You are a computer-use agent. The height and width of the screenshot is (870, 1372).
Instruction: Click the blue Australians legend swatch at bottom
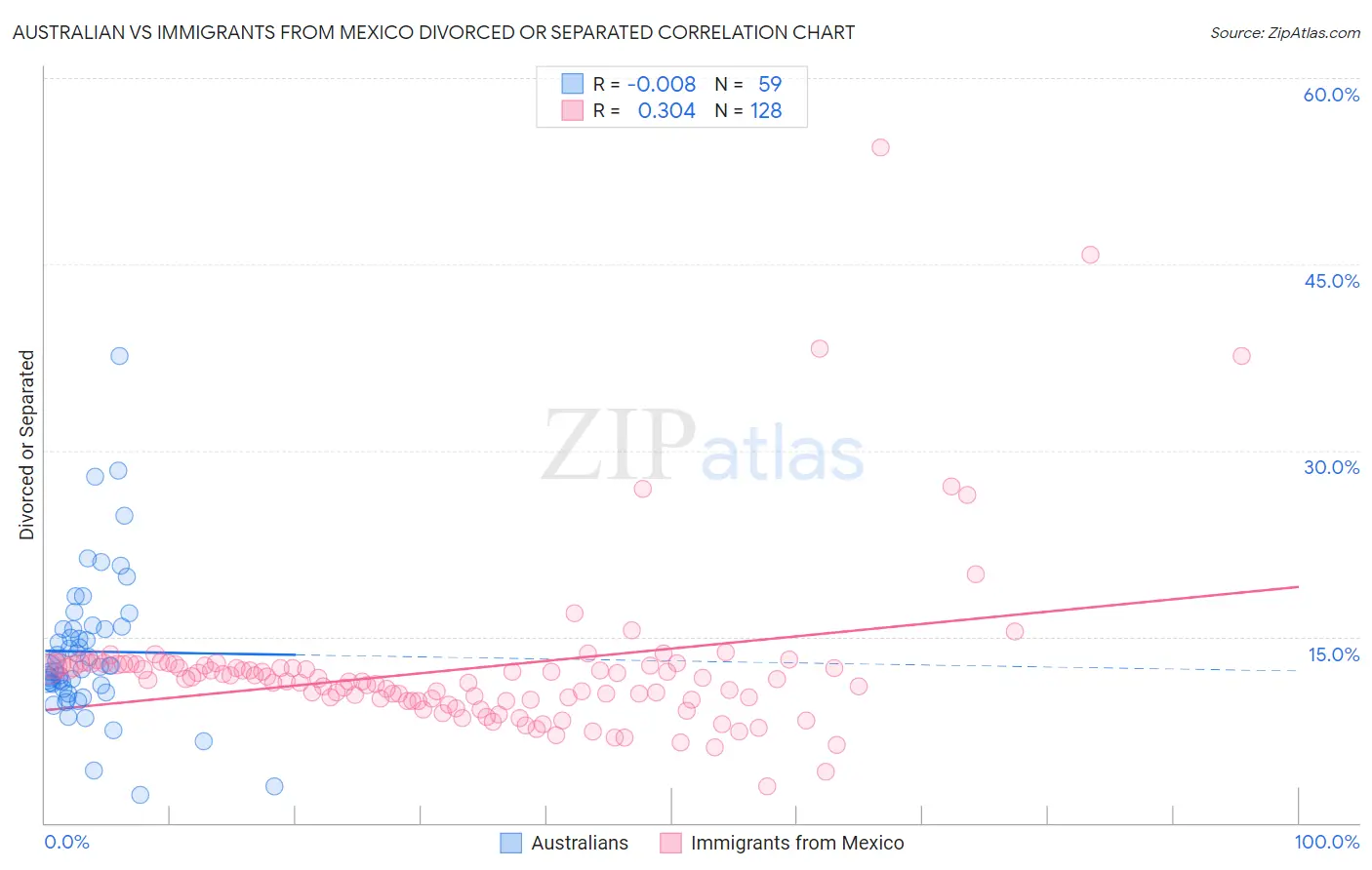point(511,843)
